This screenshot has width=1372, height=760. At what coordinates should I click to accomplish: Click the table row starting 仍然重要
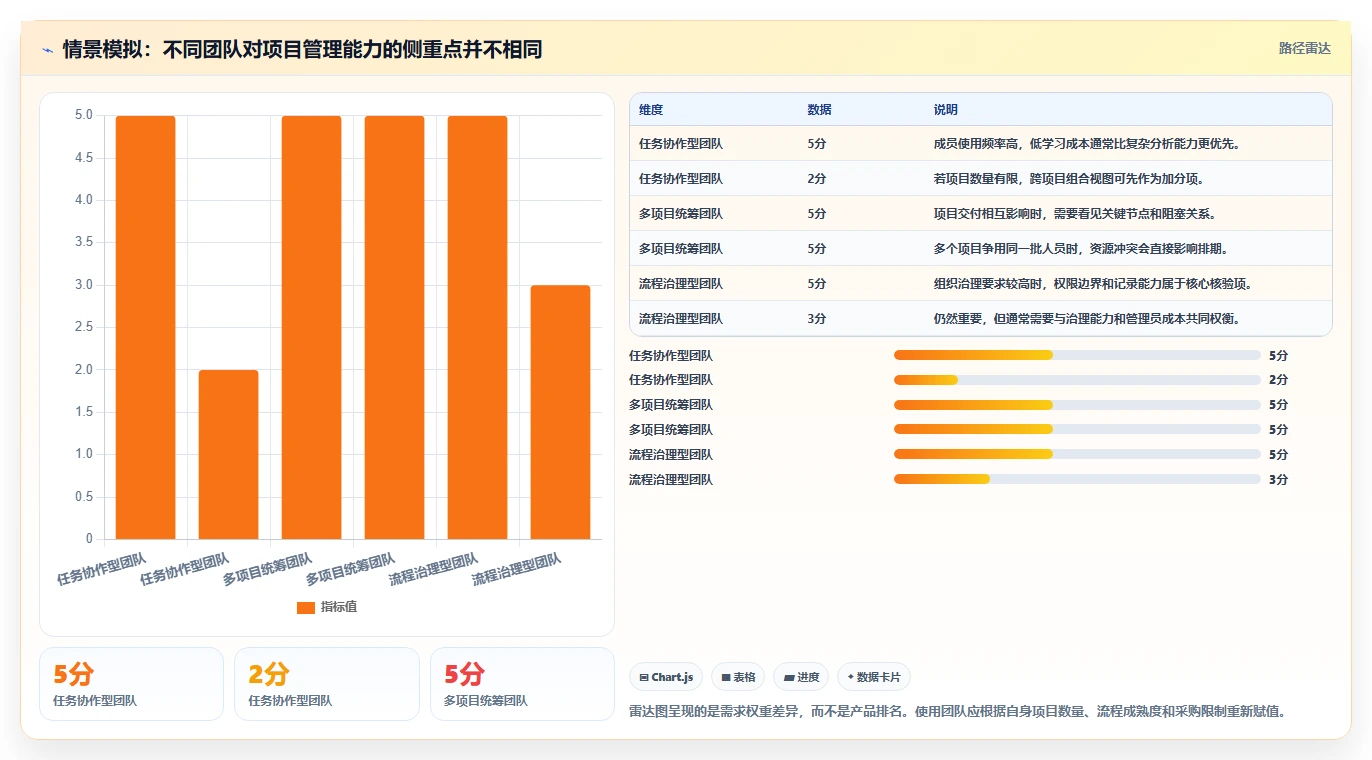tap(981, 319)
